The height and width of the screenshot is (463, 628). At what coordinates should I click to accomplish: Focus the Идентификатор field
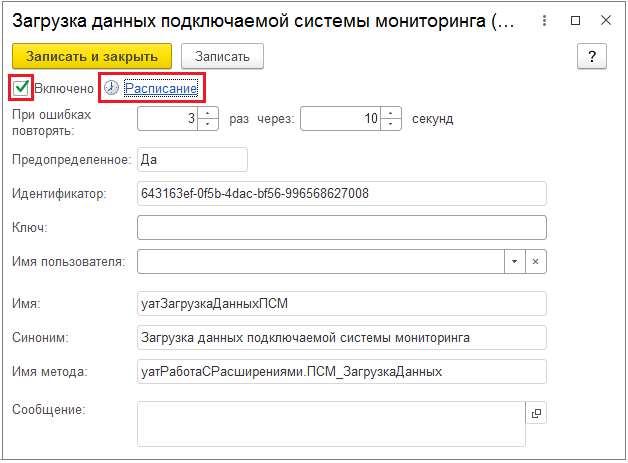(x=341, y=193)
